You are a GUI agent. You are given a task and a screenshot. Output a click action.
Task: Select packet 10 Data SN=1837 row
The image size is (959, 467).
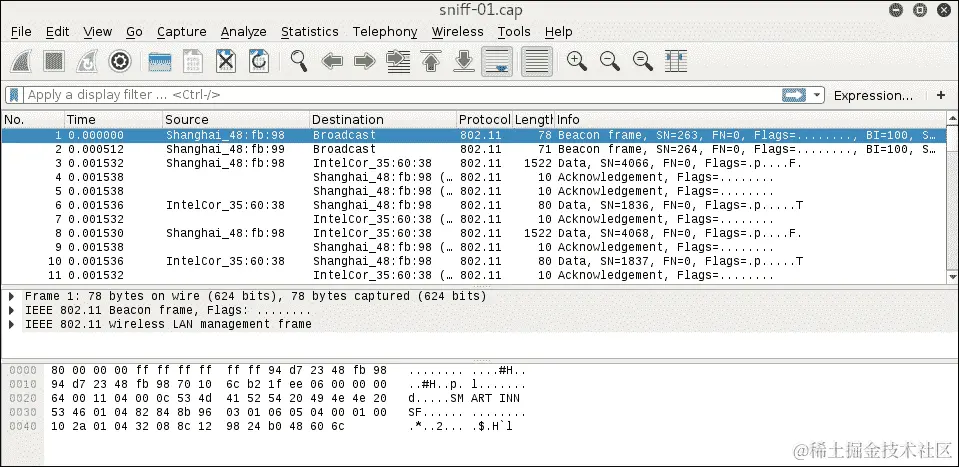[x=474, y=261]
